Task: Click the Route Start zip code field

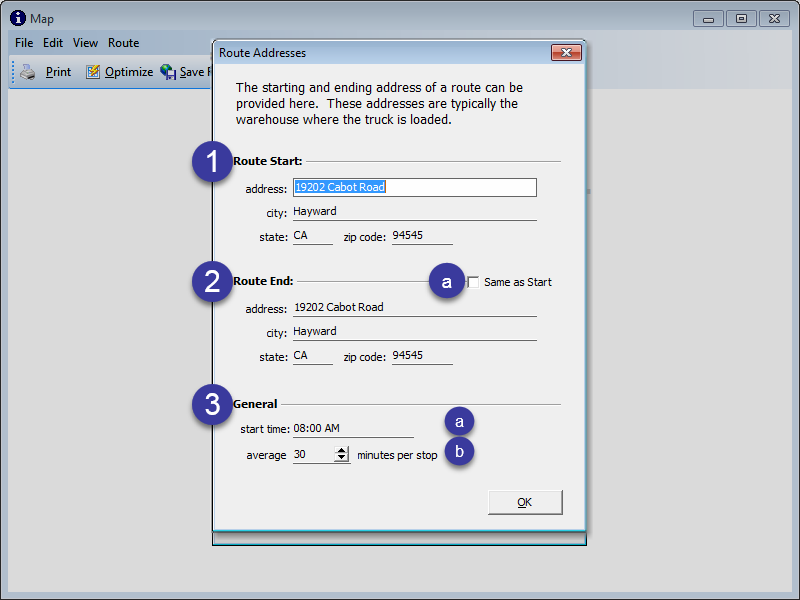Action: (422, 236)
